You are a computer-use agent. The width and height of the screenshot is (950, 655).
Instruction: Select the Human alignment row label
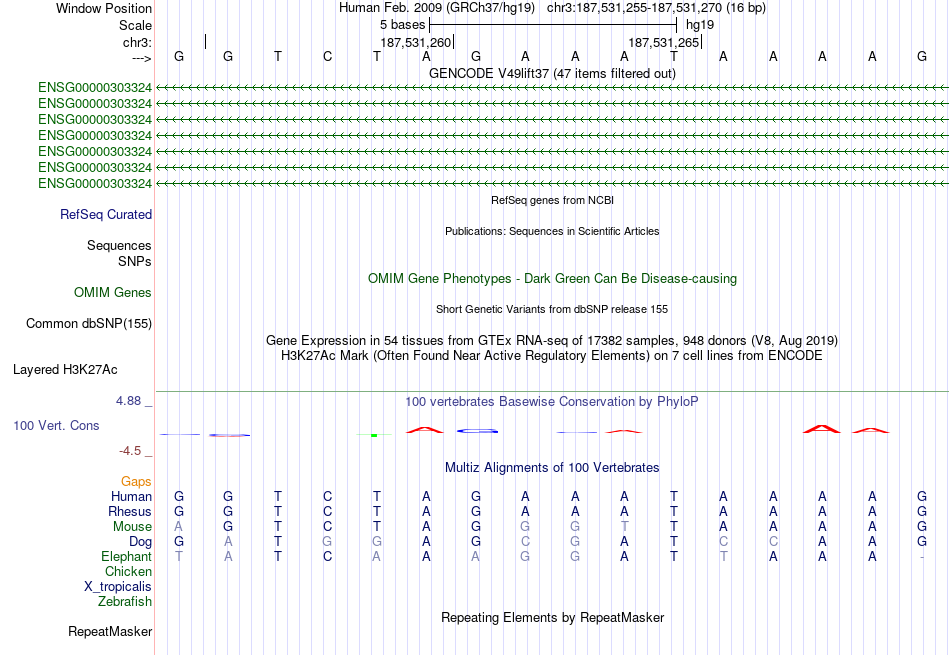(131, 496)
